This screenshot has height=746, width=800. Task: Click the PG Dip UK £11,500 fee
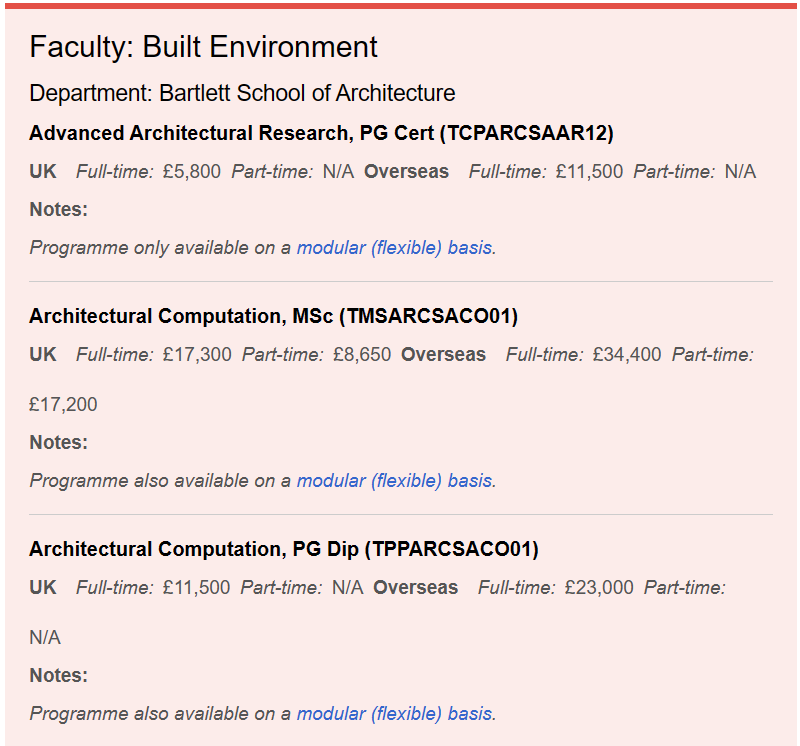coord(196,587)
